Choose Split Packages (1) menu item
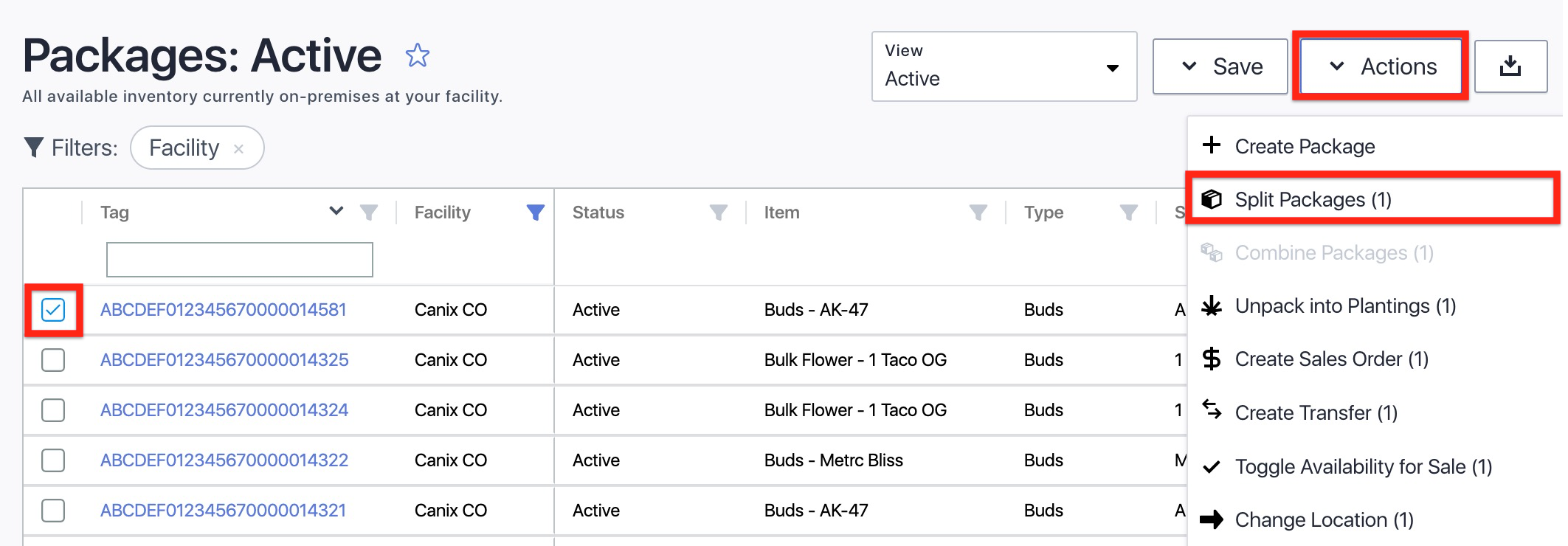1568x546 pixels. point(1374,199)
